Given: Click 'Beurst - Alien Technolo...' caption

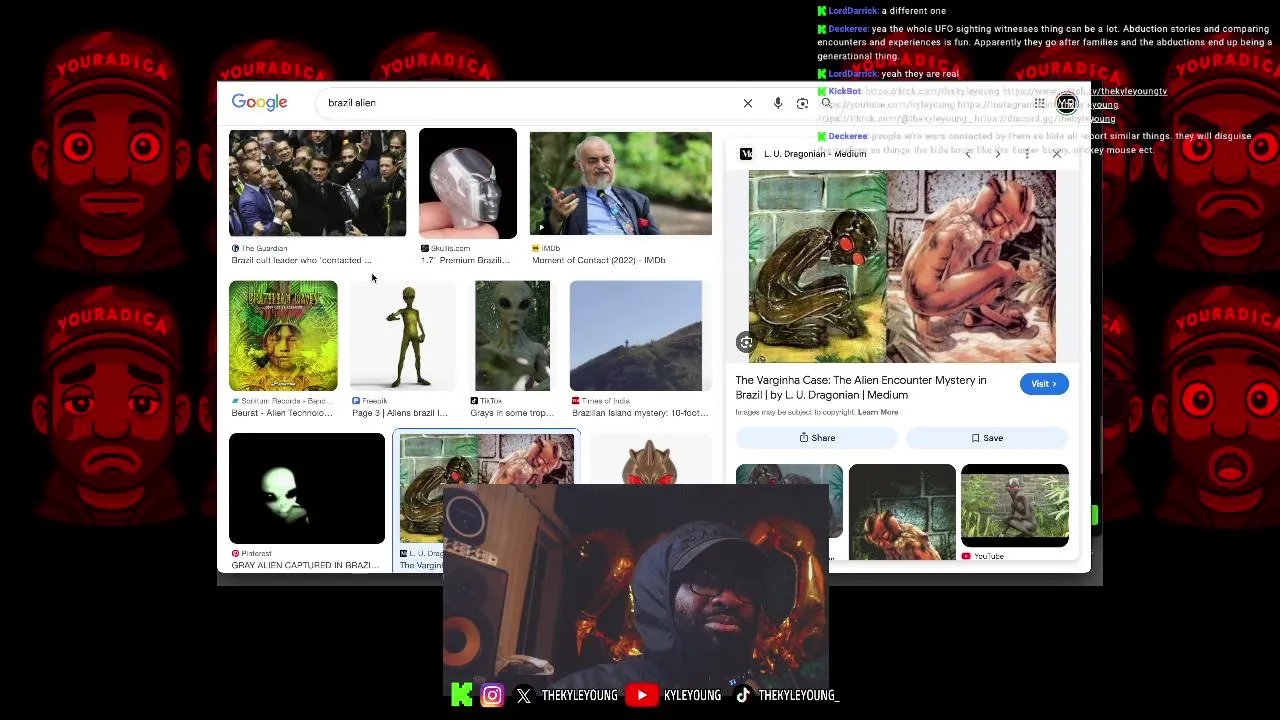Looking at the screenshot, I should point(282,413).
